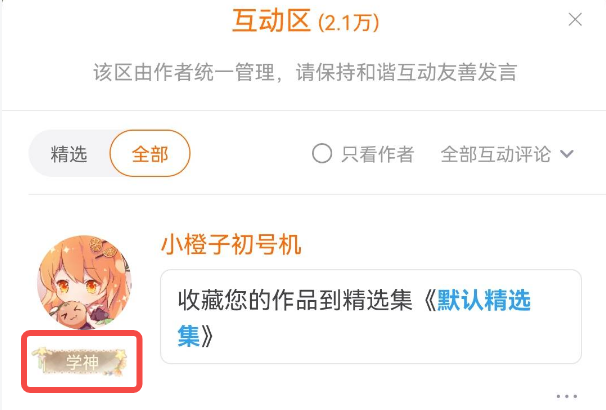The width and height of the screenshot is (606, 410).
Task: Click the 学神 badge under the avatar
Action: (80, 362)
